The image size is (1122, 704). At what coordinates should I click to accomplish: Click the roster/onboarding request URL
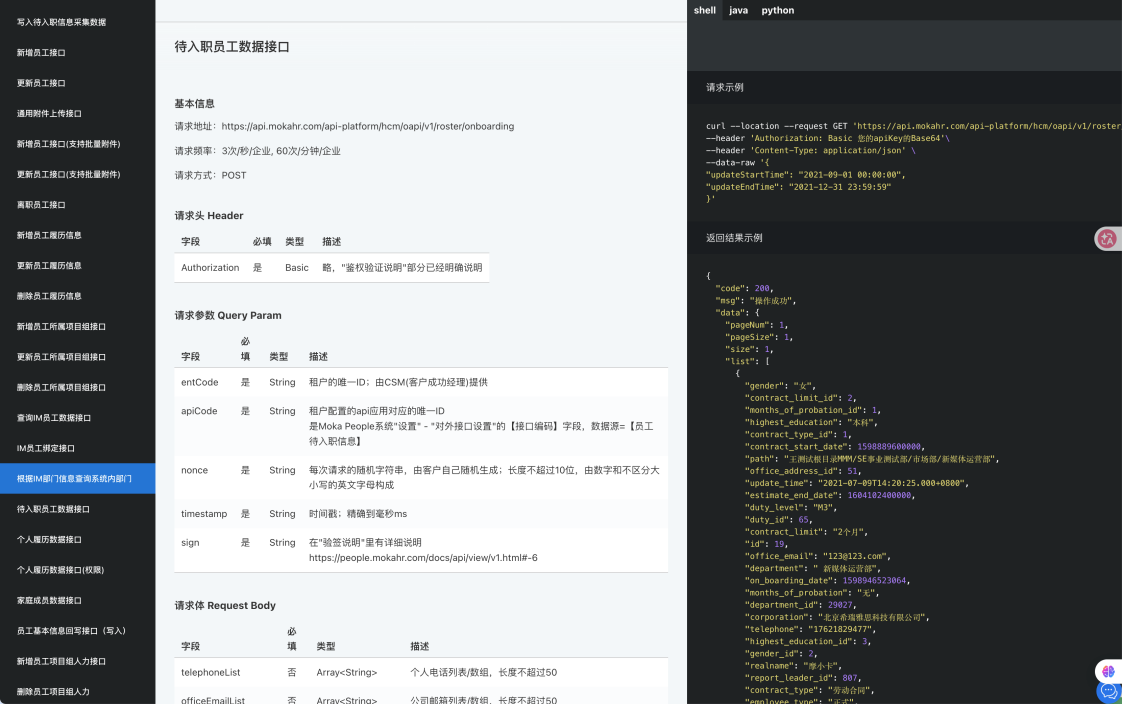[x=368, y=126]
